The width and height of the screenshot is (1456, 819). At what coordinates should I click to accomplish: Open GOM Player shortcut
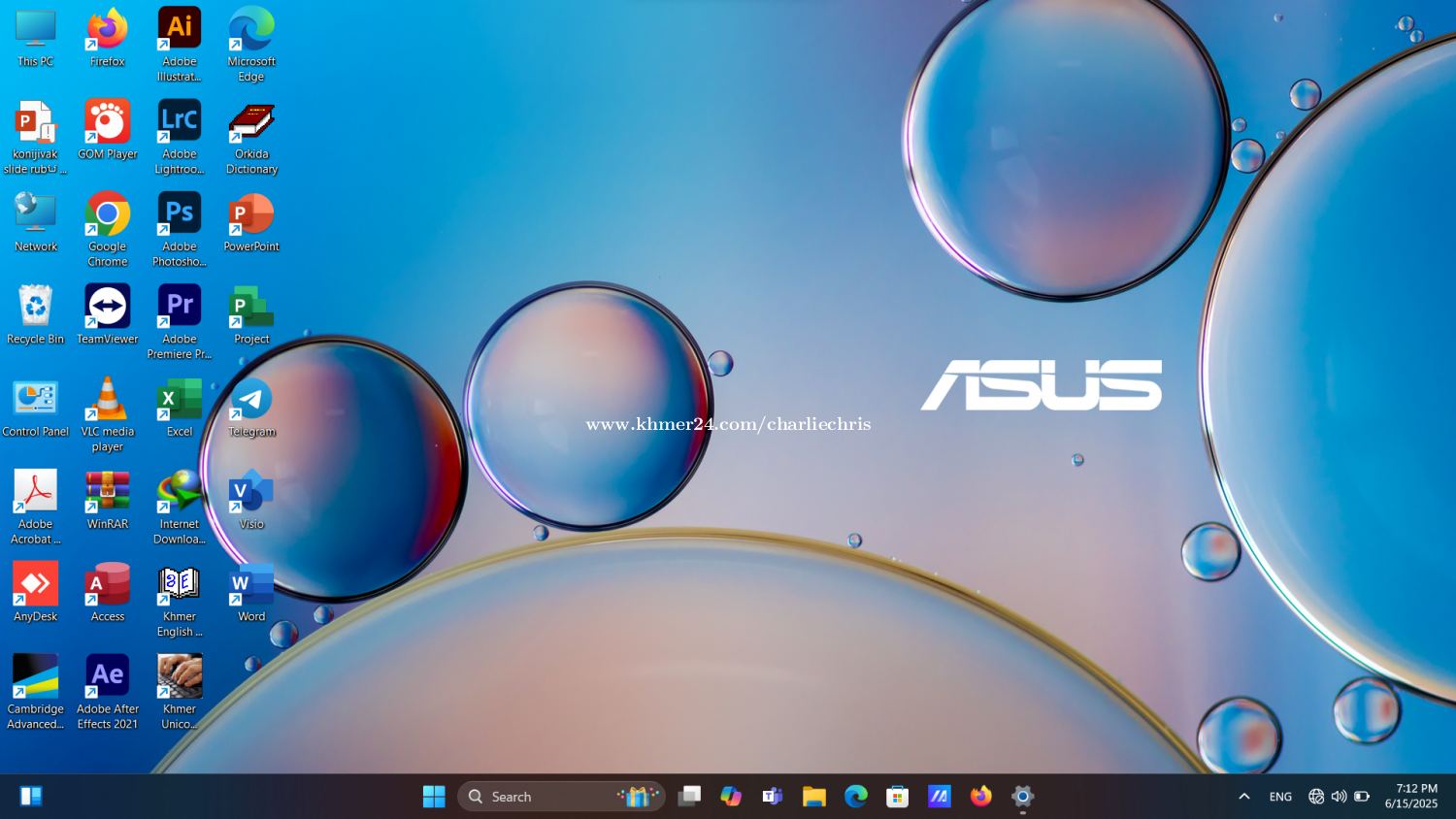click(108, 130)
